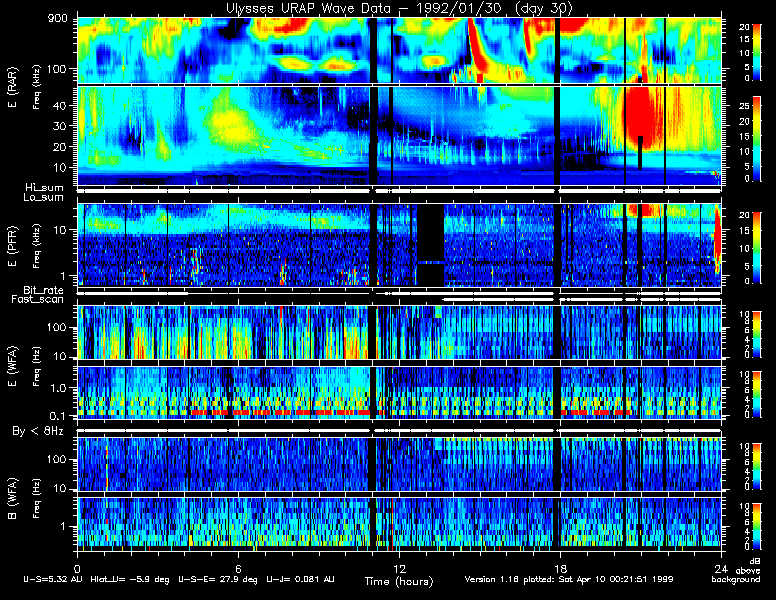Select the "E (RAR)" axis label
This screenshot has width=776, height=600.
(12, 87)
